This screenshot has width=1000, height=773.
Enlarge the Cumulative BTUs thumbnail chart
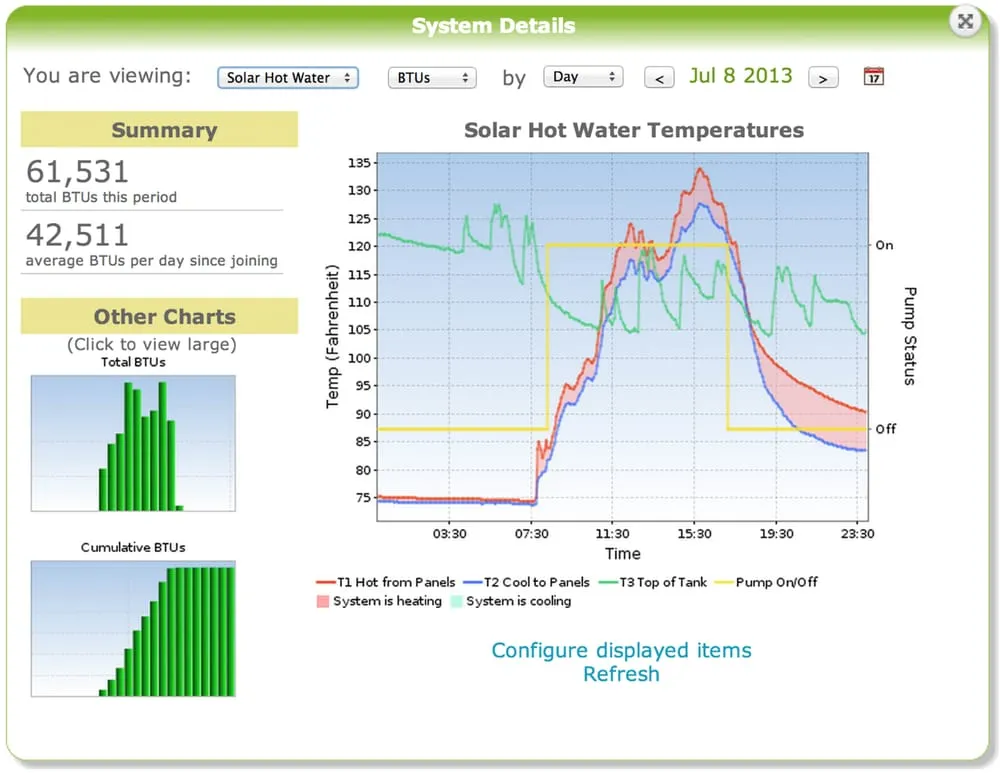[x=133, y=628]
